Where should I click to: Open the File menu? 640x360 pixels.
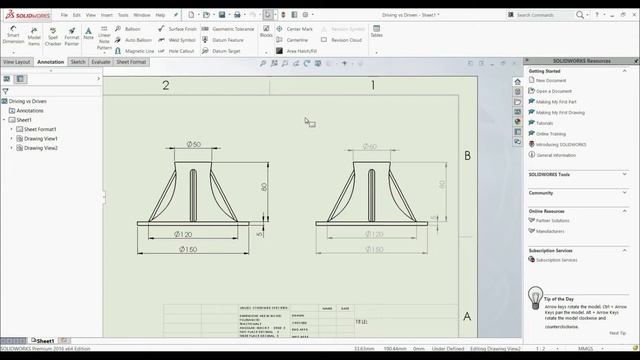pyautogui.click(x=64, y=15)
